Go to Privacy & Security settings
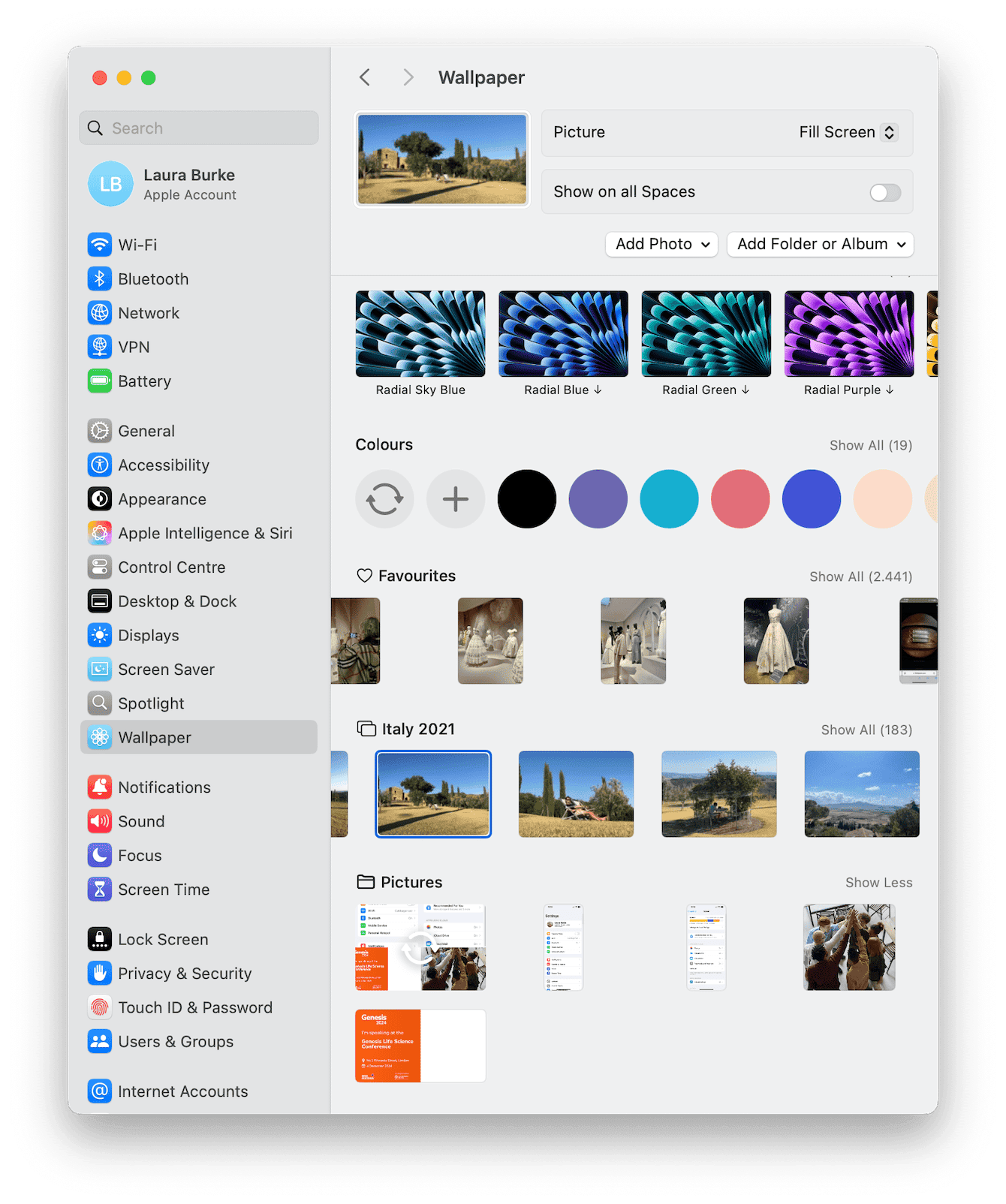1006x1204 pixels. point(184,974)
